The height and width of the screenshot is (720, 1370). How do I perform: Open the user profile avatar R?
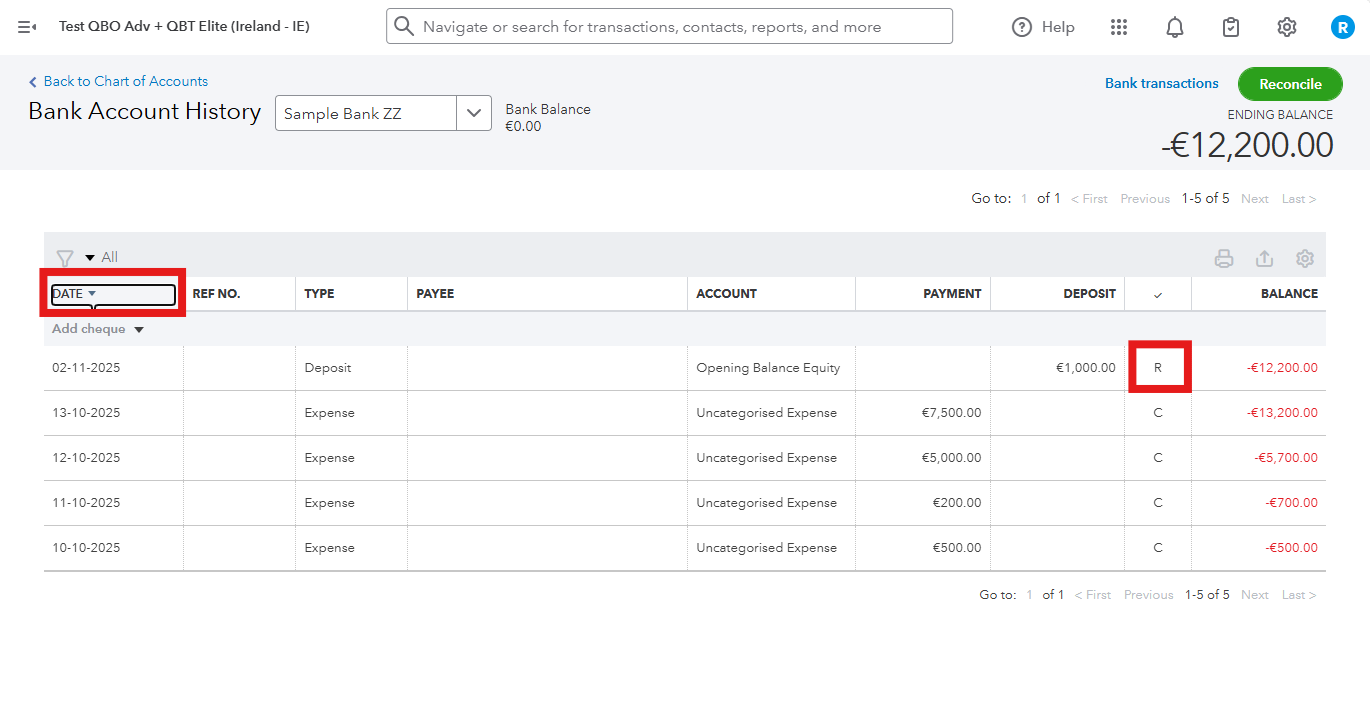1342,27
